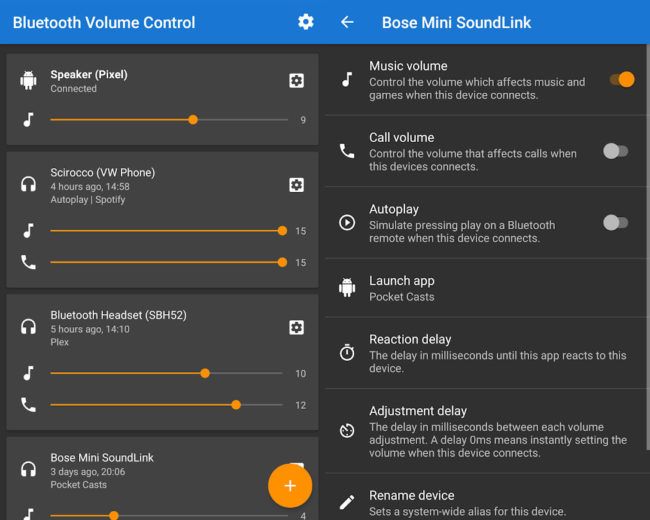Open Scirocco (VW Phone) device settings
Viewport: 650px width, 520px height.
(296, 185)
